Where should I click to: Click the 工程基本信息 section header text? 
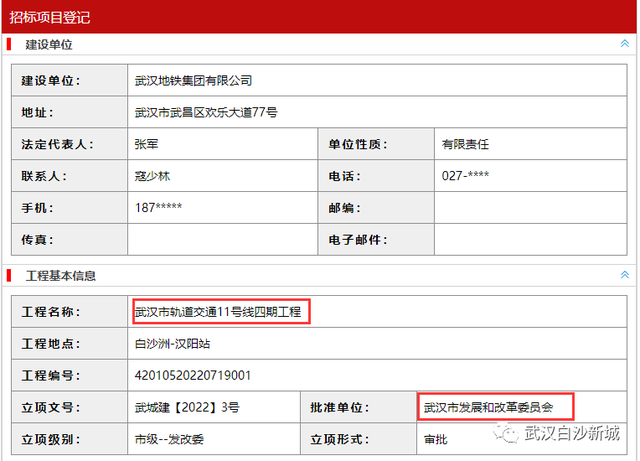60,276
